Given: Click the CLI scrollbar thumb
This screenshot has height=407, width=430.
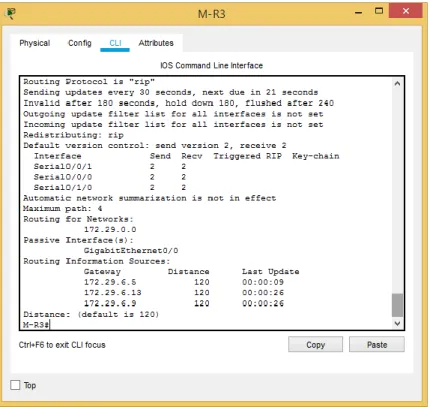Looking at the screenshot, I should [x=397, y=305].
